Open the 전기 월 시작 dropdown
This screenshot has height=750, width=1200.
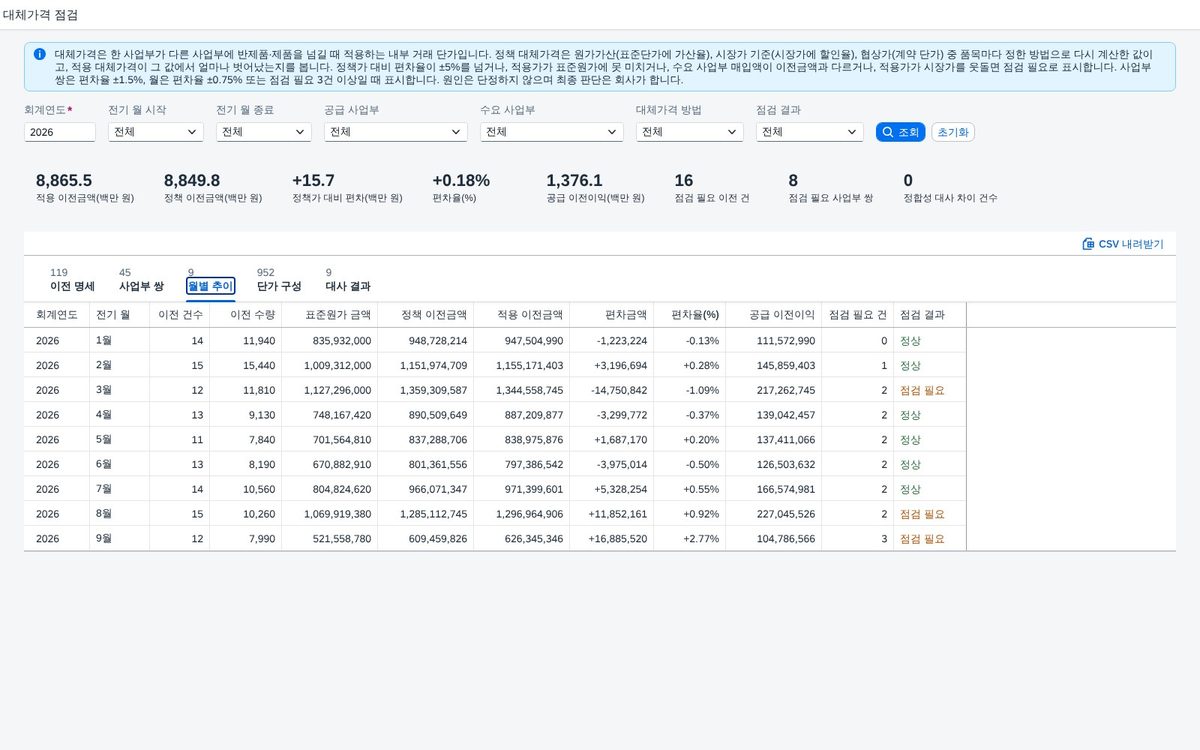coord(156,132)
